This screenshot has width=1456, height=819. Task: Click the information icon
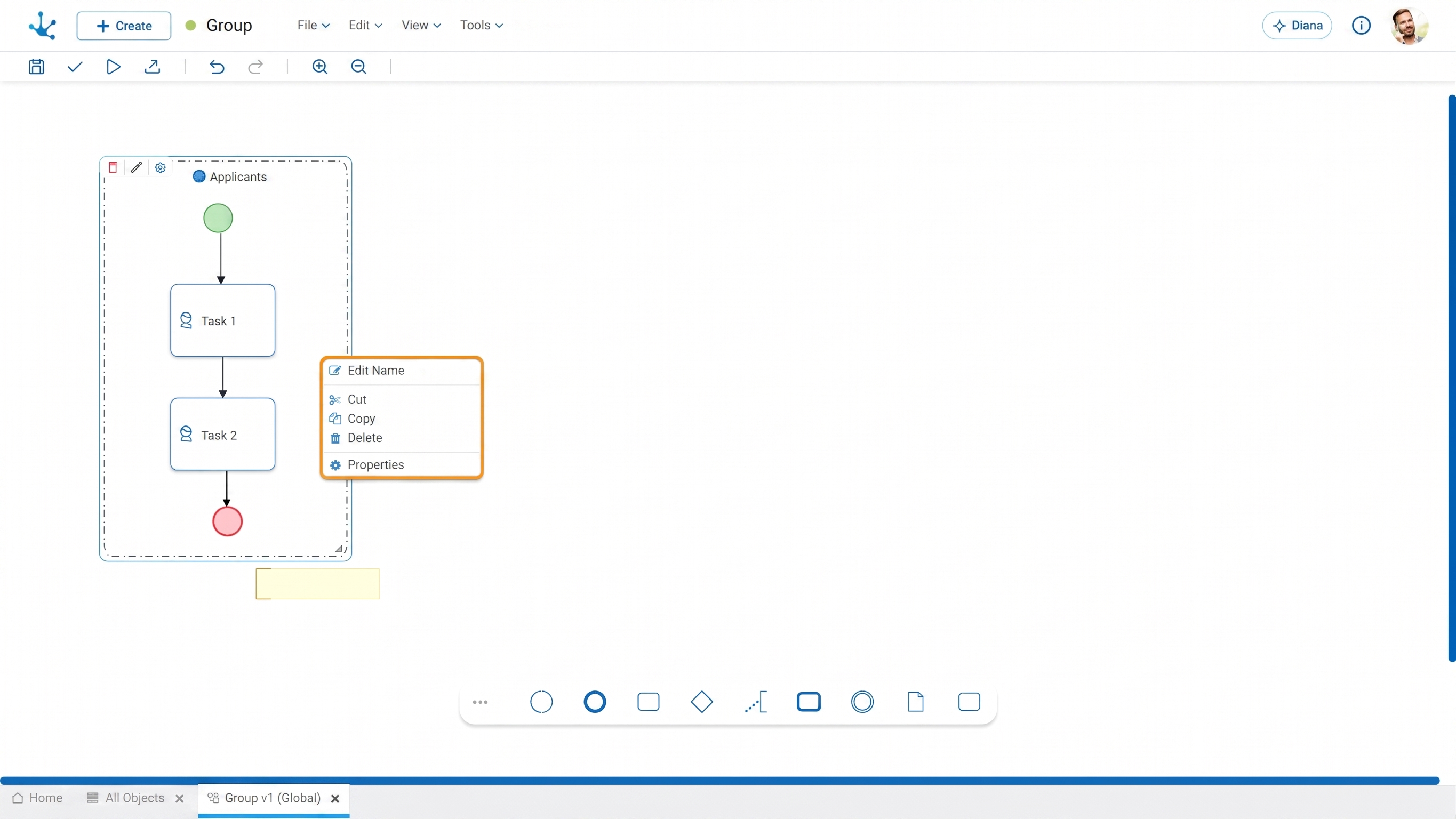pos(1361,26)
